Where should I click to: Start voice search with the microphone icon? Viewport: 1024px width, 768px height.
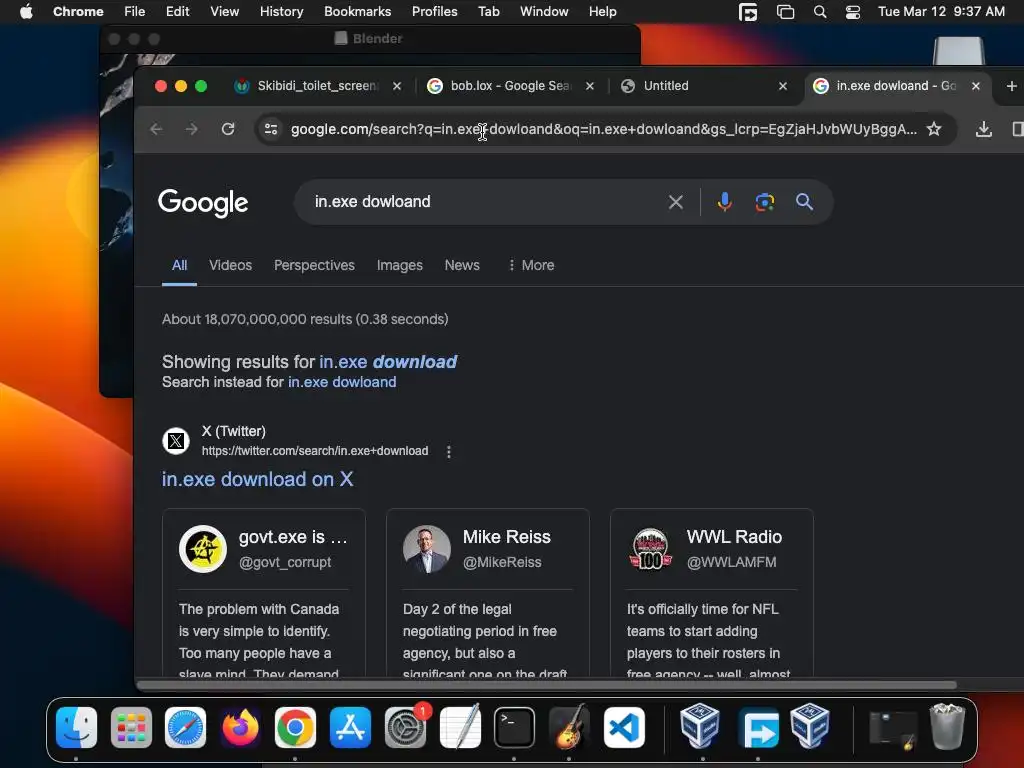[x=724, y=202]
